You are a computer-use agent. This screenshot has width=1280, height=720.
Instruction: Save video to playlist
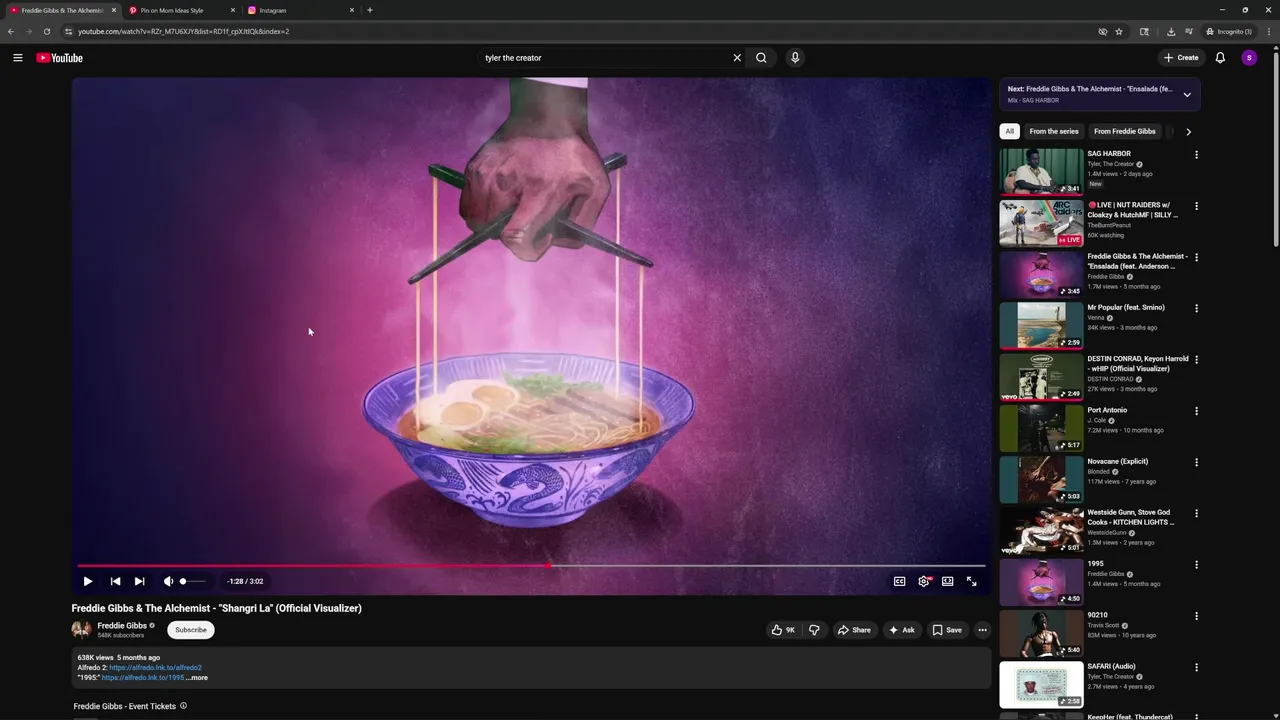(x=947, y=630)
